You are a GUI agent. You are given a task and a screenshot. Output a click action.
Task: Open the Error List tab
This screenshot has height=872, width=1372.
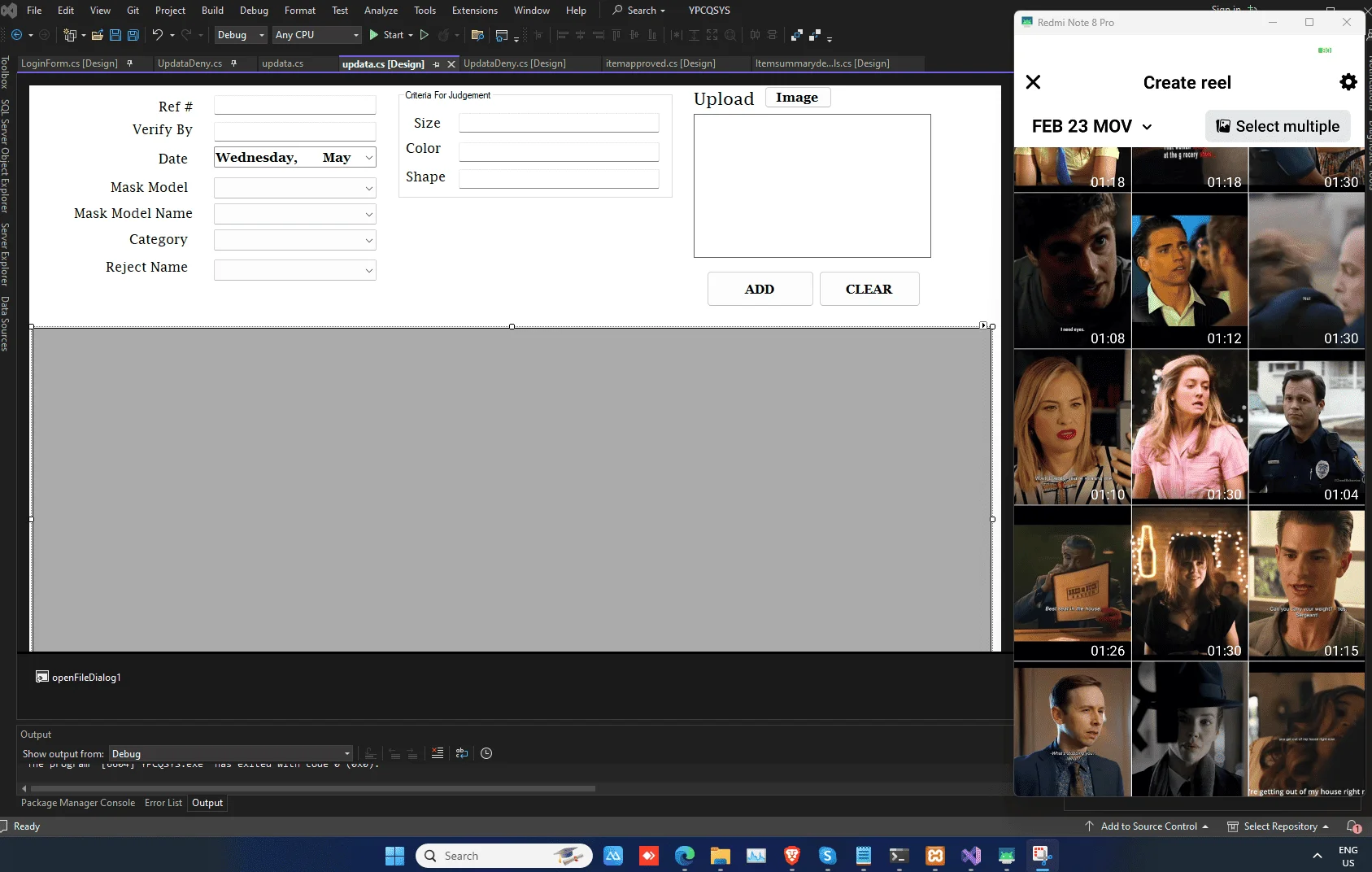coord(163,803)
